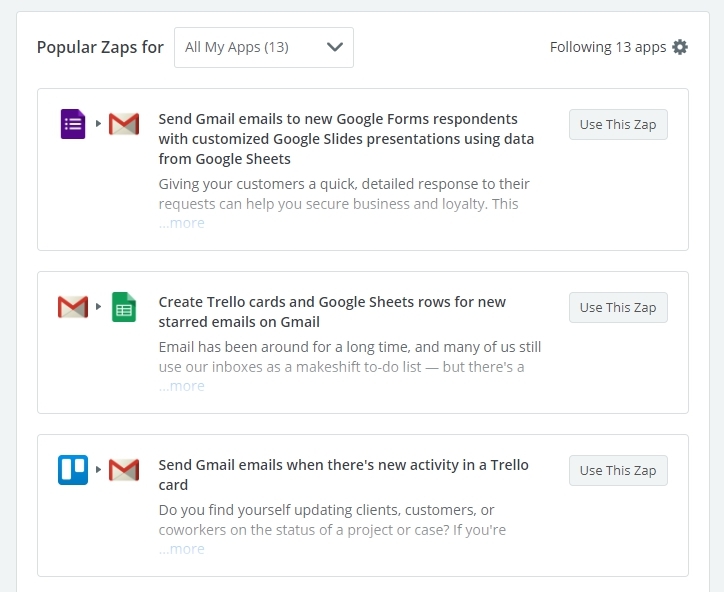Click the green Google Sheets icon
724x592 pixels.
click(x=124, y=307)
